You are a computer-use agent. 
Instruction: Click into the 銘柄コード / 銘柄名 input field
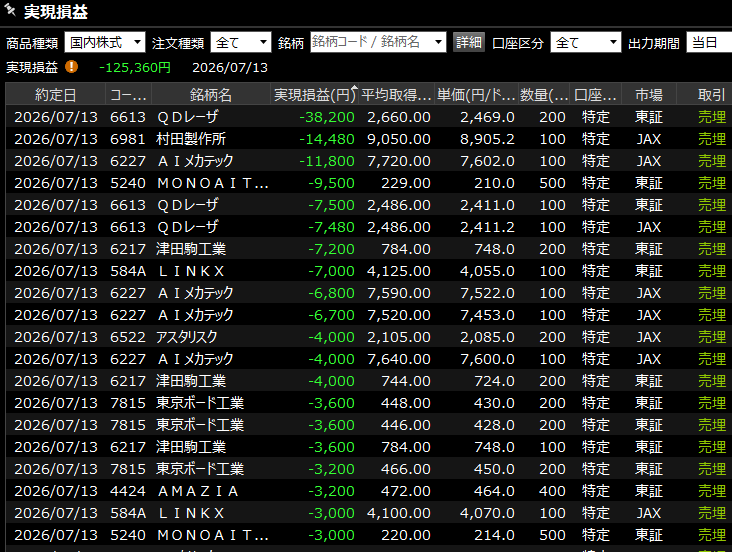371,42
